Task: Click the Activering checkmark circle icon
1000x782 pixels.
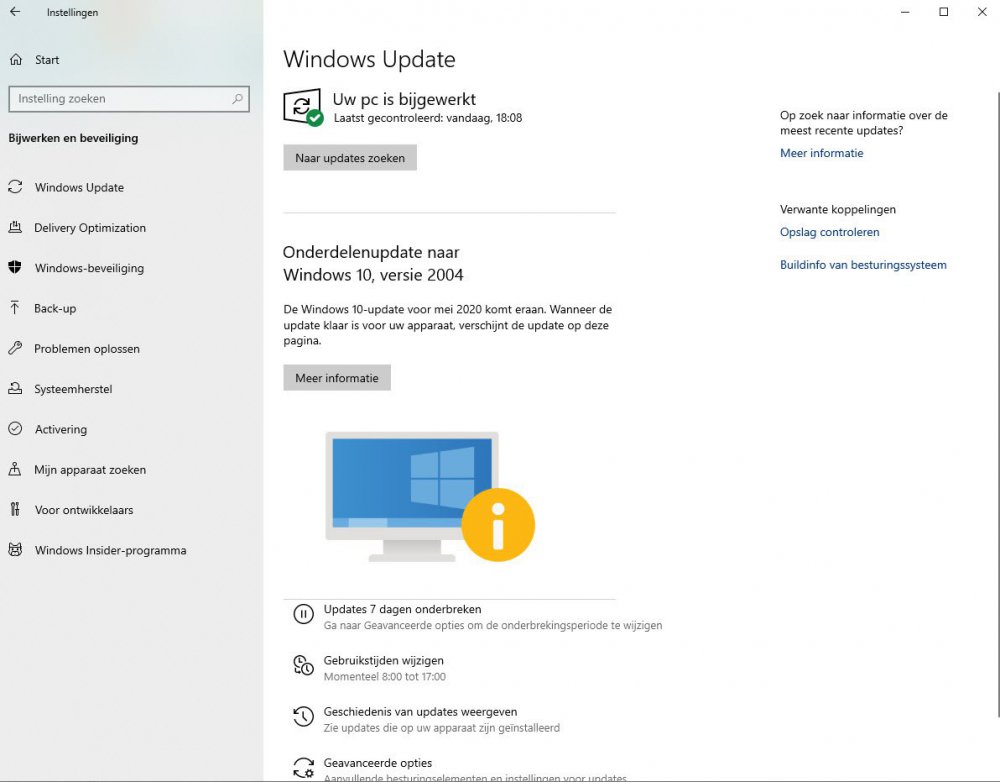Action: [x=15, y=429]
